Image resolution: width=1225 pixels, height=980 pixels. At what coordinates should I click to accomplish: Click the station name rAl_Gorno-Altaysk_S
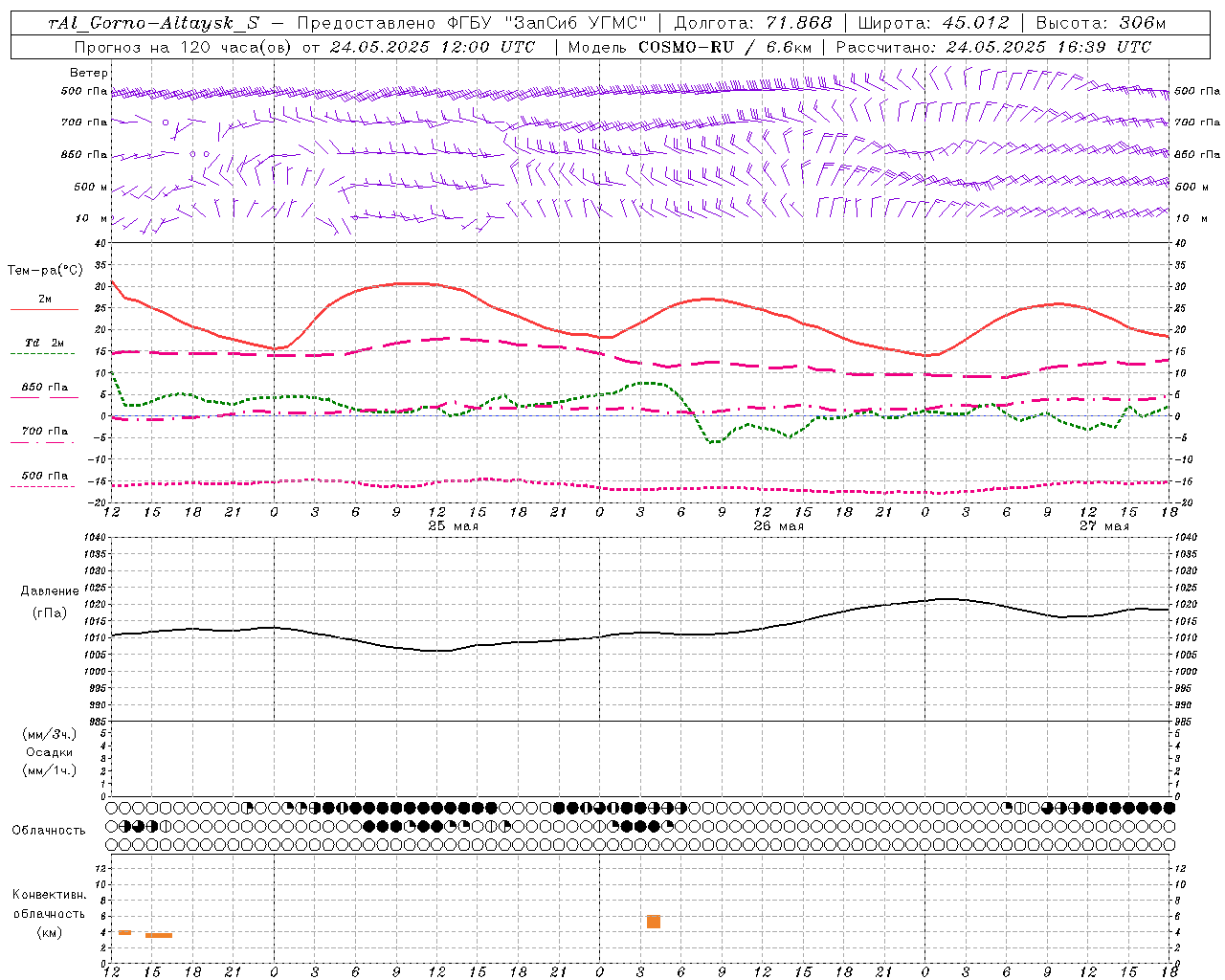pos(153,23)
